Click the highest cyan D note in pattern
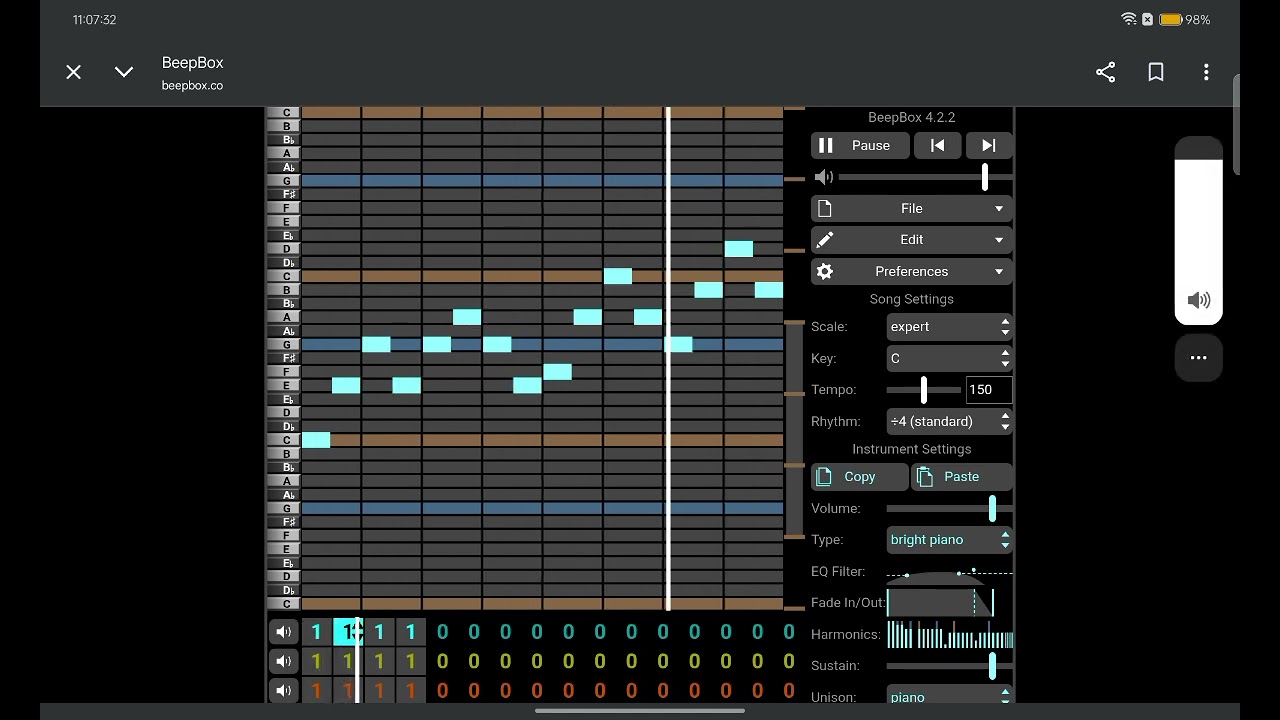The image size is (1280, 720). click(739, 249)
